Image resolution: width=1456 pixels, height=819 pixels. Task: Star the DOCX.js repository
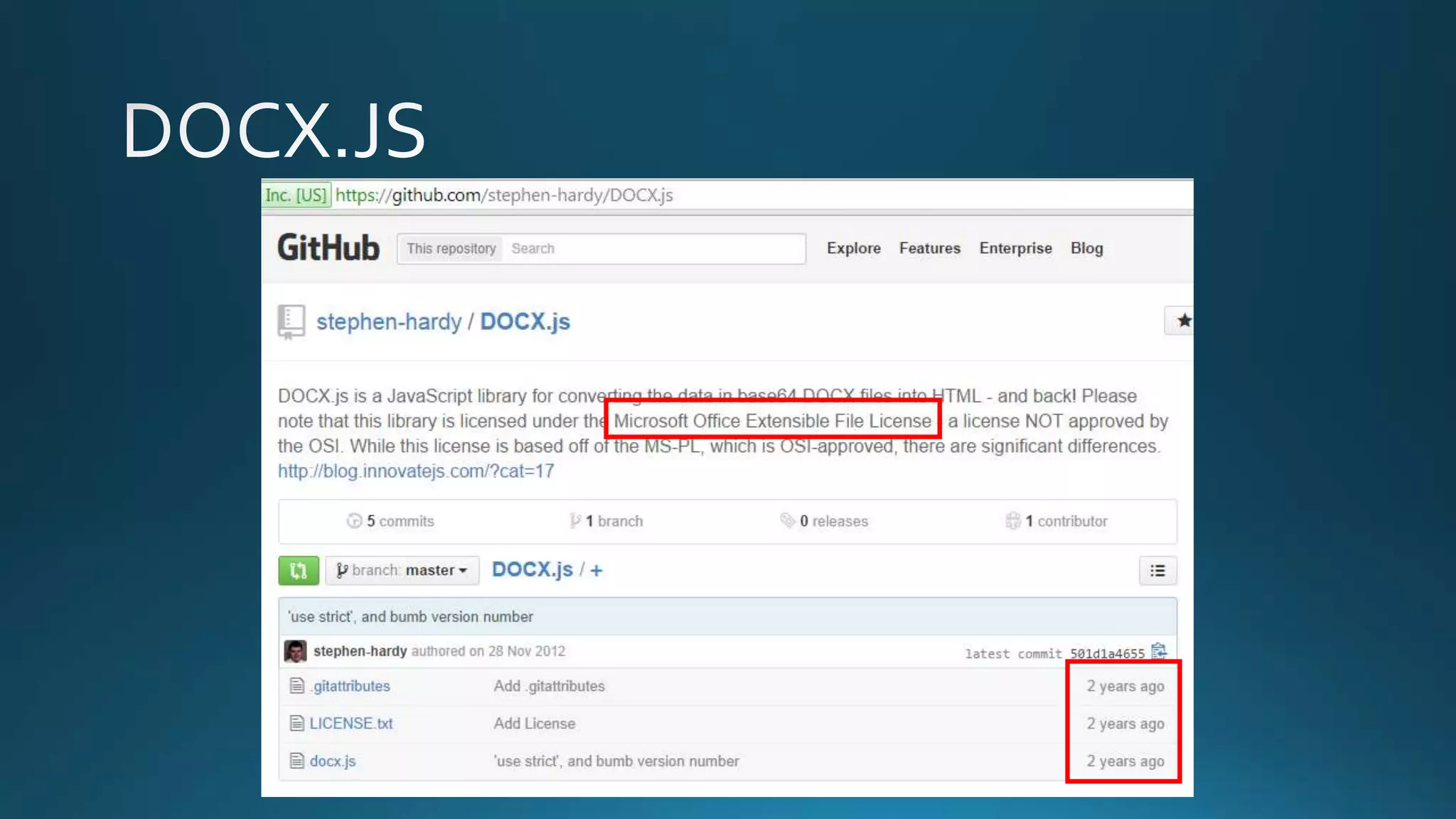coord(1180,321)
